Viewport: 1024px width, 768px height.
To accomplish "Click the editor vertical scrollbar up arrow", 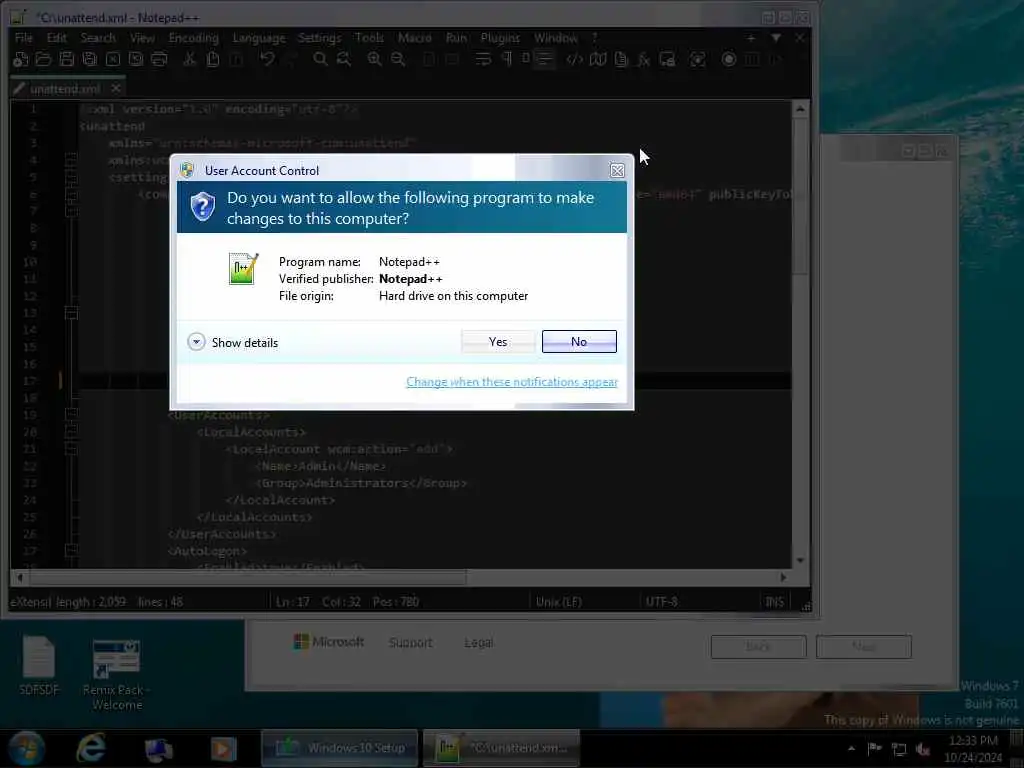I will tap(800, 109).
